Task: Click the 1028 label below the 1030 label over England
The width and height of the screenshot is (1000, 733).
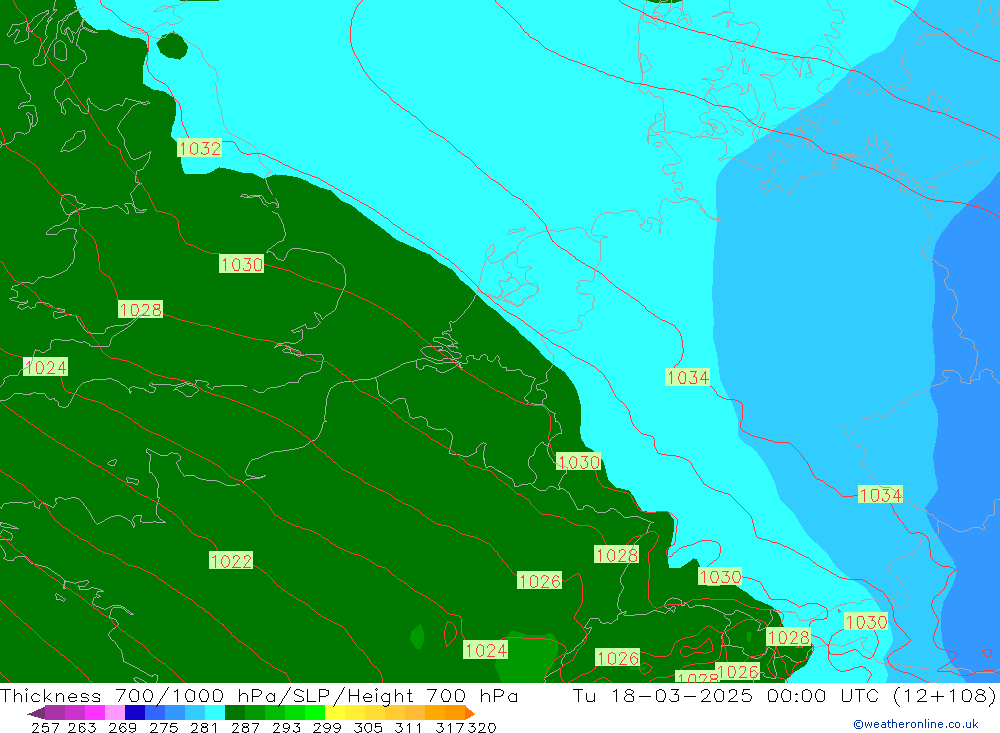Action: [140, 309]
